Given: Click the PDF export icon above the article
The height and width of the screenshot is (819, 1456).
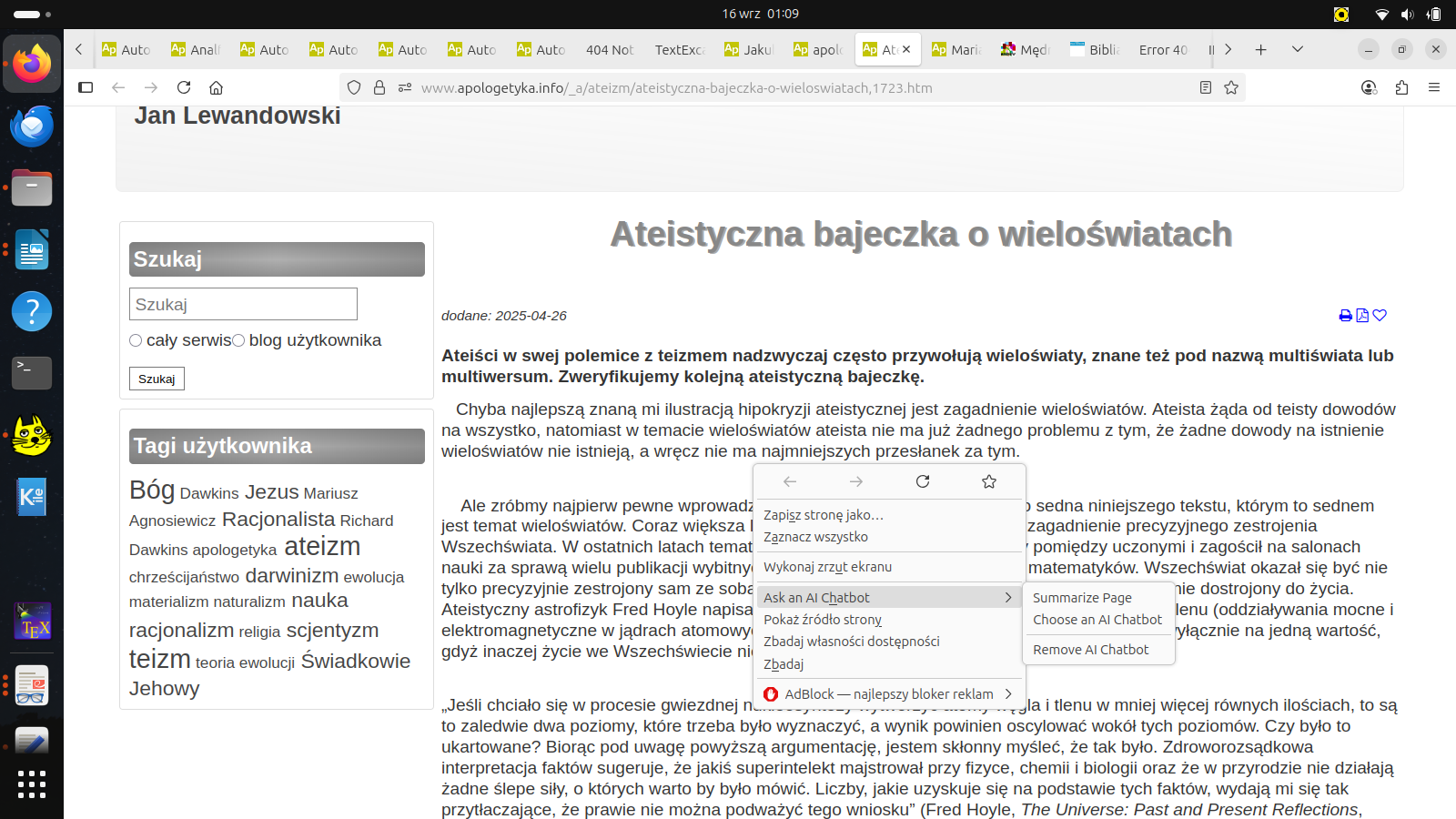Looking at the screenshot, I should click(x=1362, y=316).
